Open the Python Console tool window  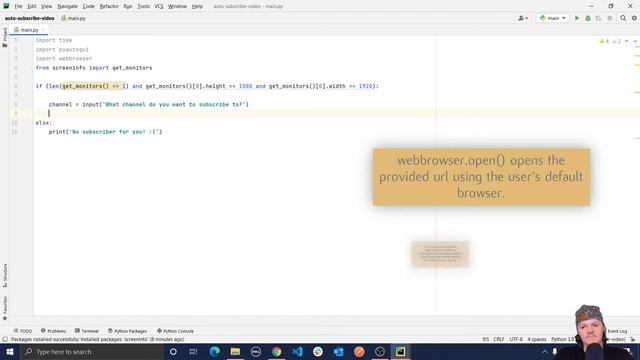[x=175, y=331]
